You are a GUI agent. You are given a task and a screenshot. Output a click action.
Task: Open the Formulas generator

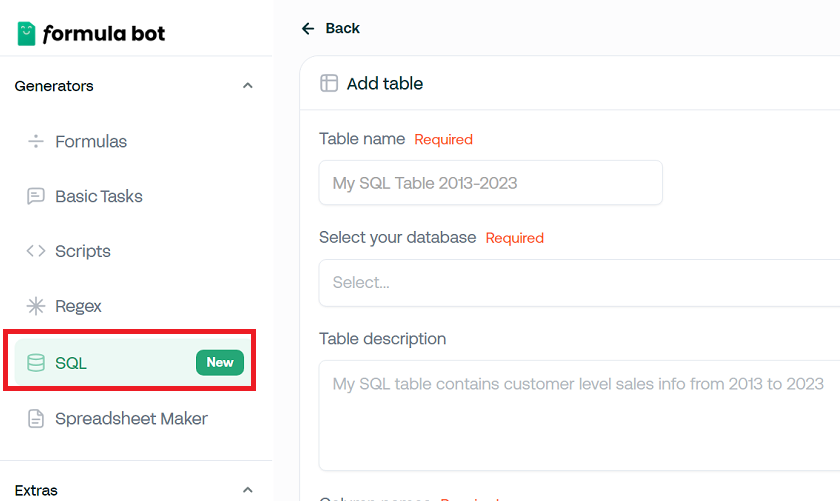point(91,141)
